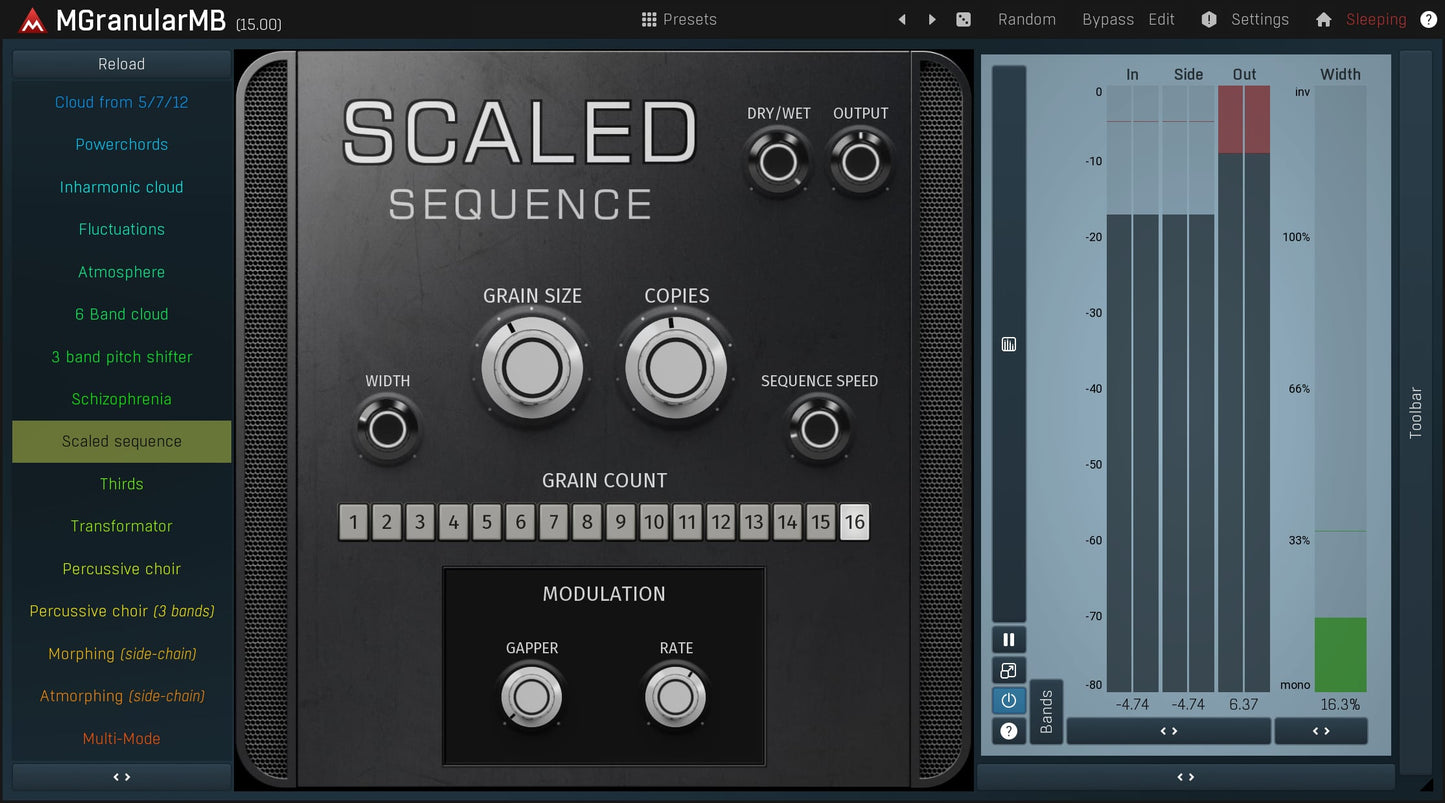Screen dimensions: 1445x803
Task: Pause the meter display
Action: [1008, 640]
